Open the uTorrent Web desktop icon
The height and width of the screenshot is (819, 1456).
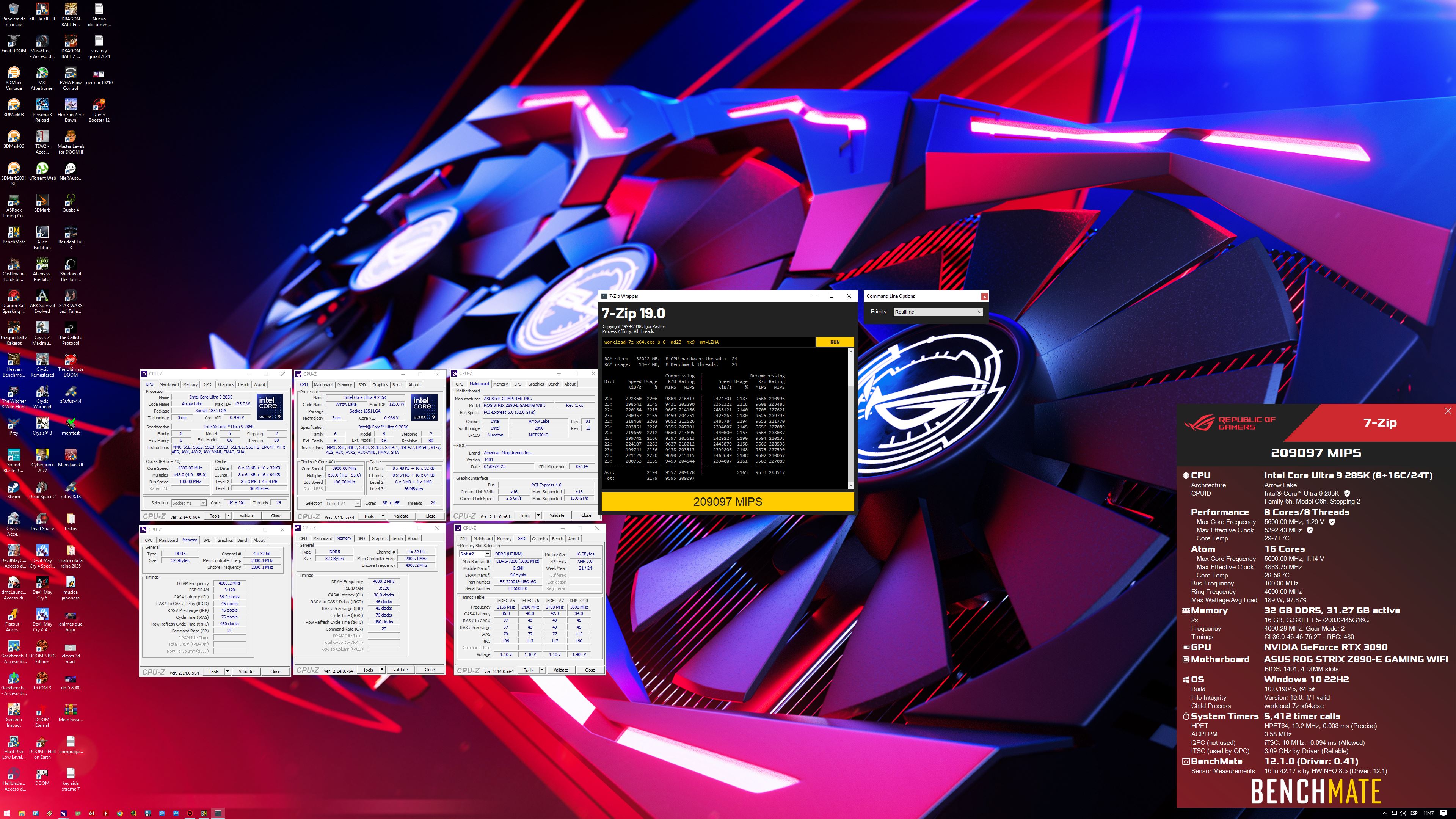[42, 171]
